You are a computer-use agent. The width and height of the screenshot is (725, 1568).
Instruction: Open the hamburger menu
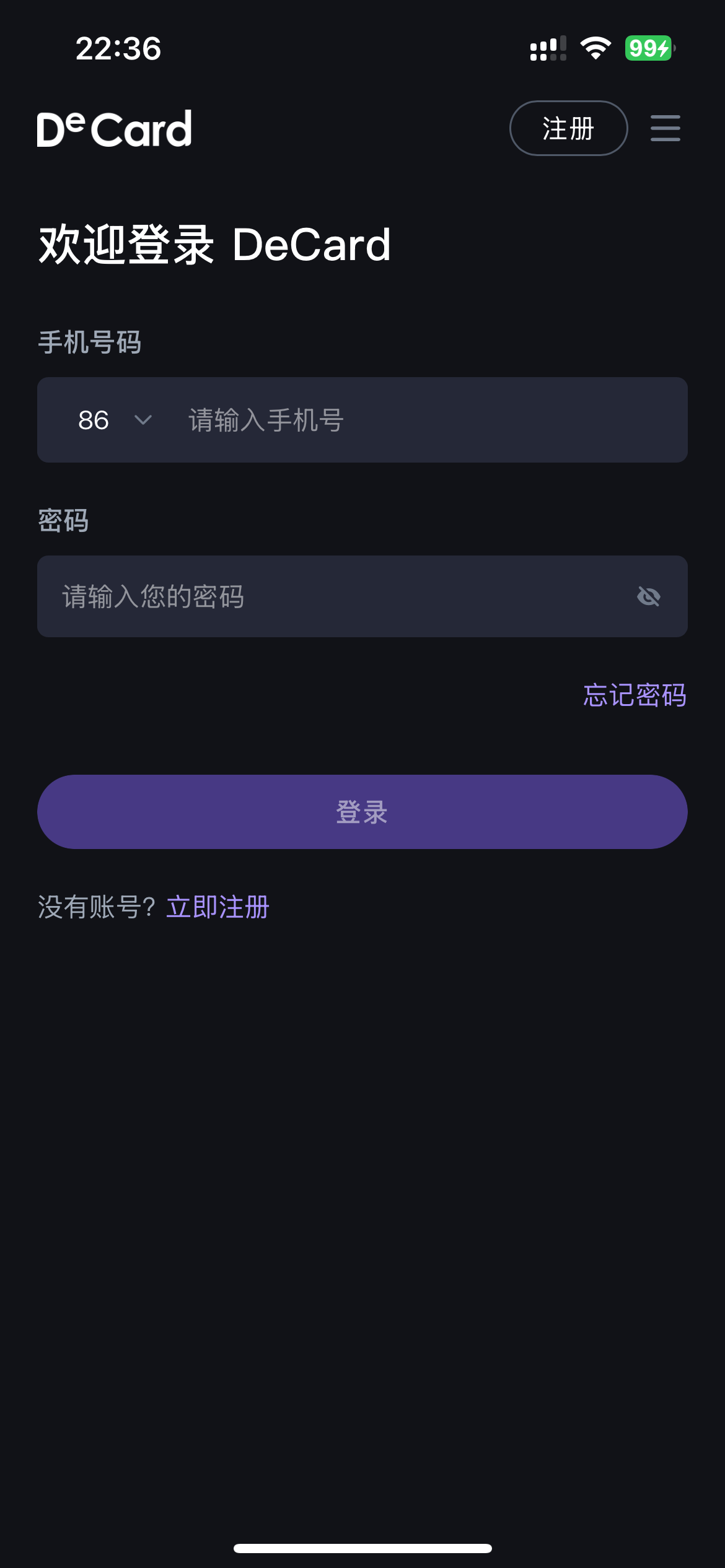coord(665,128)
